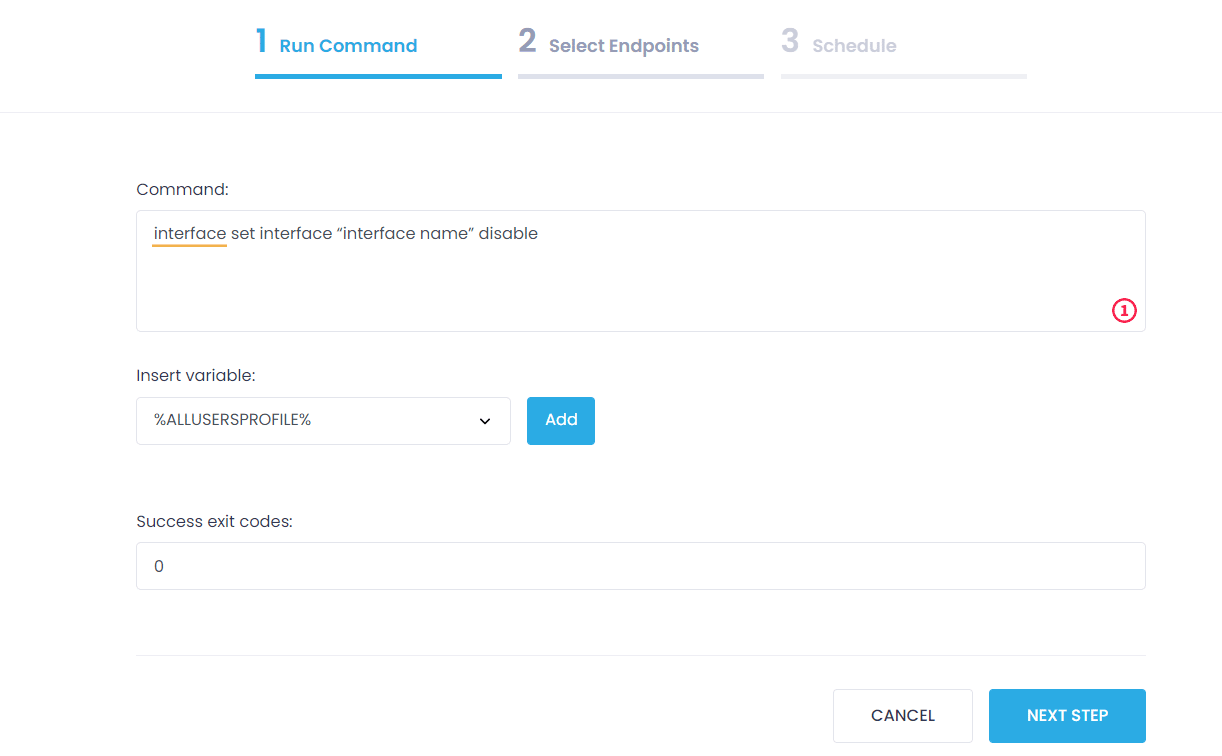Screen dimensions: 1222x756
Task: Open the Insert variable dropdown
Action: (x=323, y=421)
